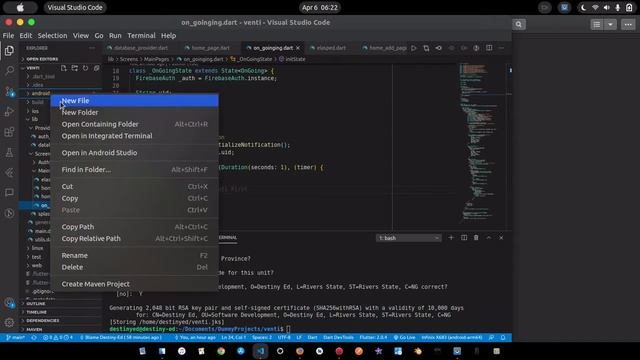Expand the ios folder
Screen dimensions: 640x360
coord(35,111)
